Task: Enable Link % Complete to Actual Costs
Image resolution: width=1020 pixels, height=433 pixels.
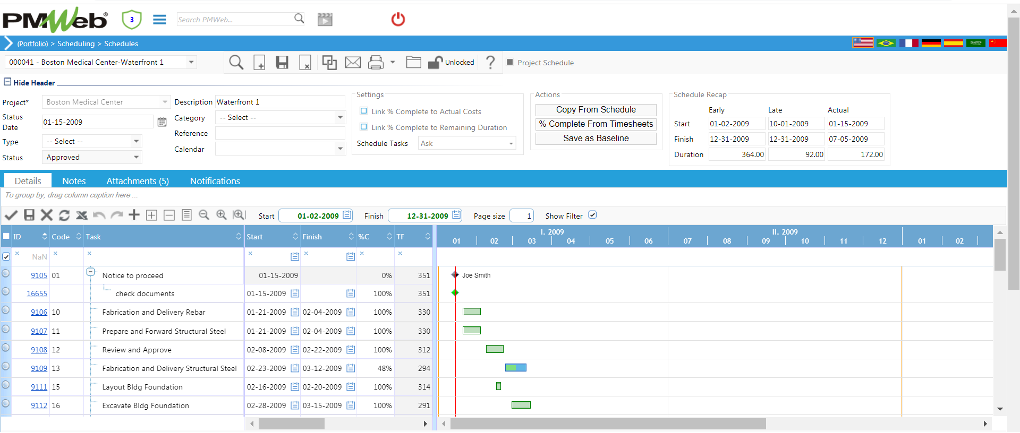Action: point(364,111)
